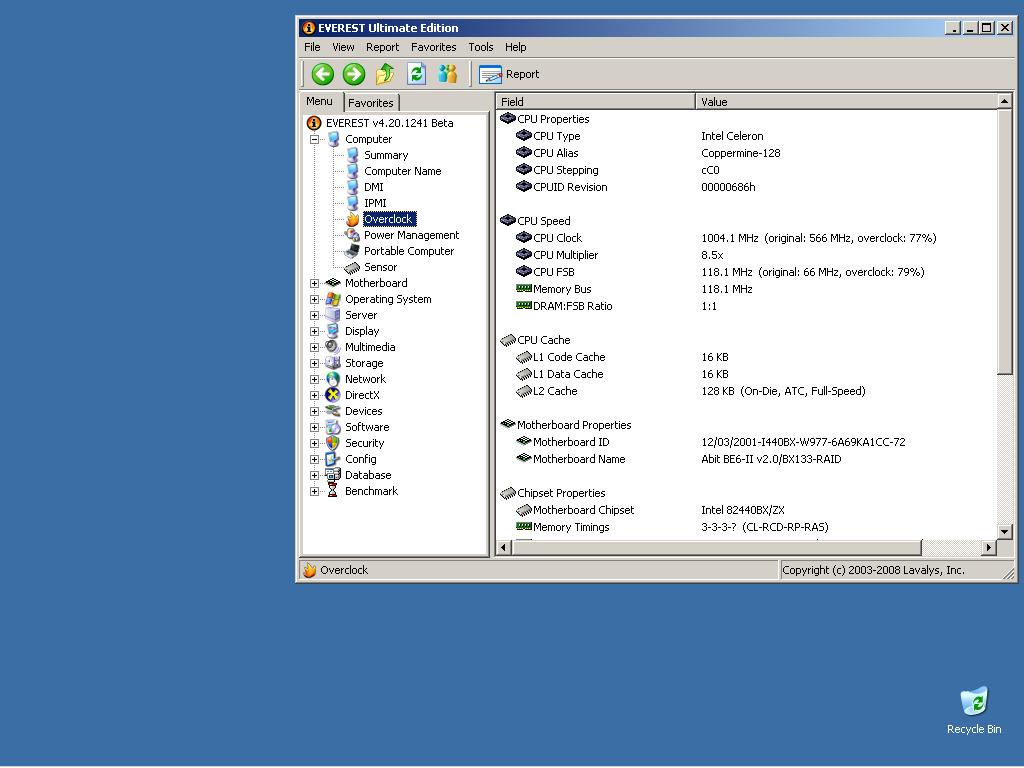Click the Motherboard category icon
The image size is (1024, 768).
[333, 283]
